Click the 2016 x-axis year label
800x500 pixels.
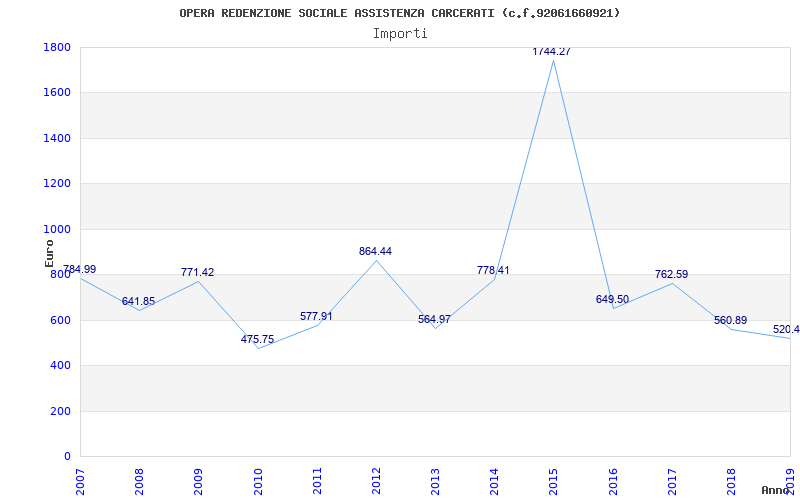(x=613, y=481)
